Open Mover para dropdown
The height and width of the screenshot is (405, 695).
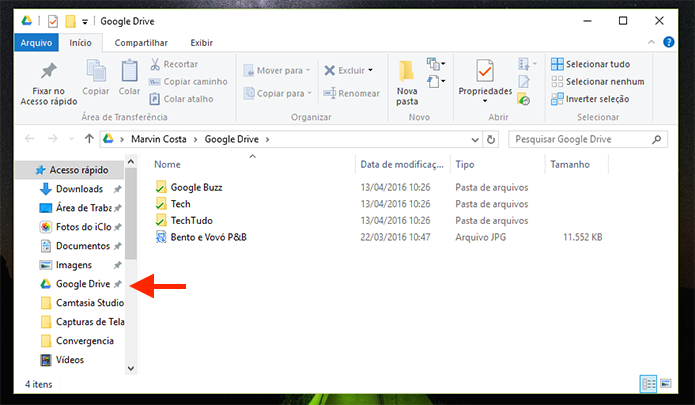[x=277, y=70]
